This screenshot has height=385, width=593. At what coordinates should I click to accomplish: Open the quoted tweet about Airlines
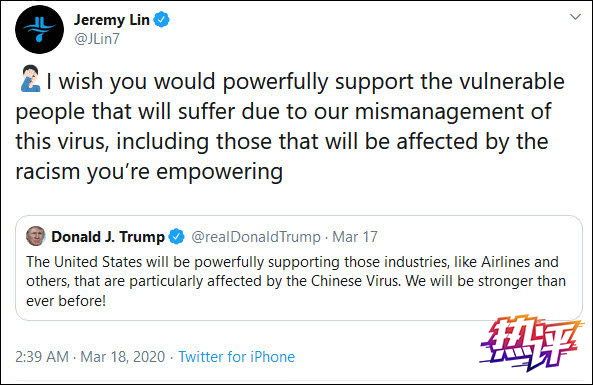[299, 268]
